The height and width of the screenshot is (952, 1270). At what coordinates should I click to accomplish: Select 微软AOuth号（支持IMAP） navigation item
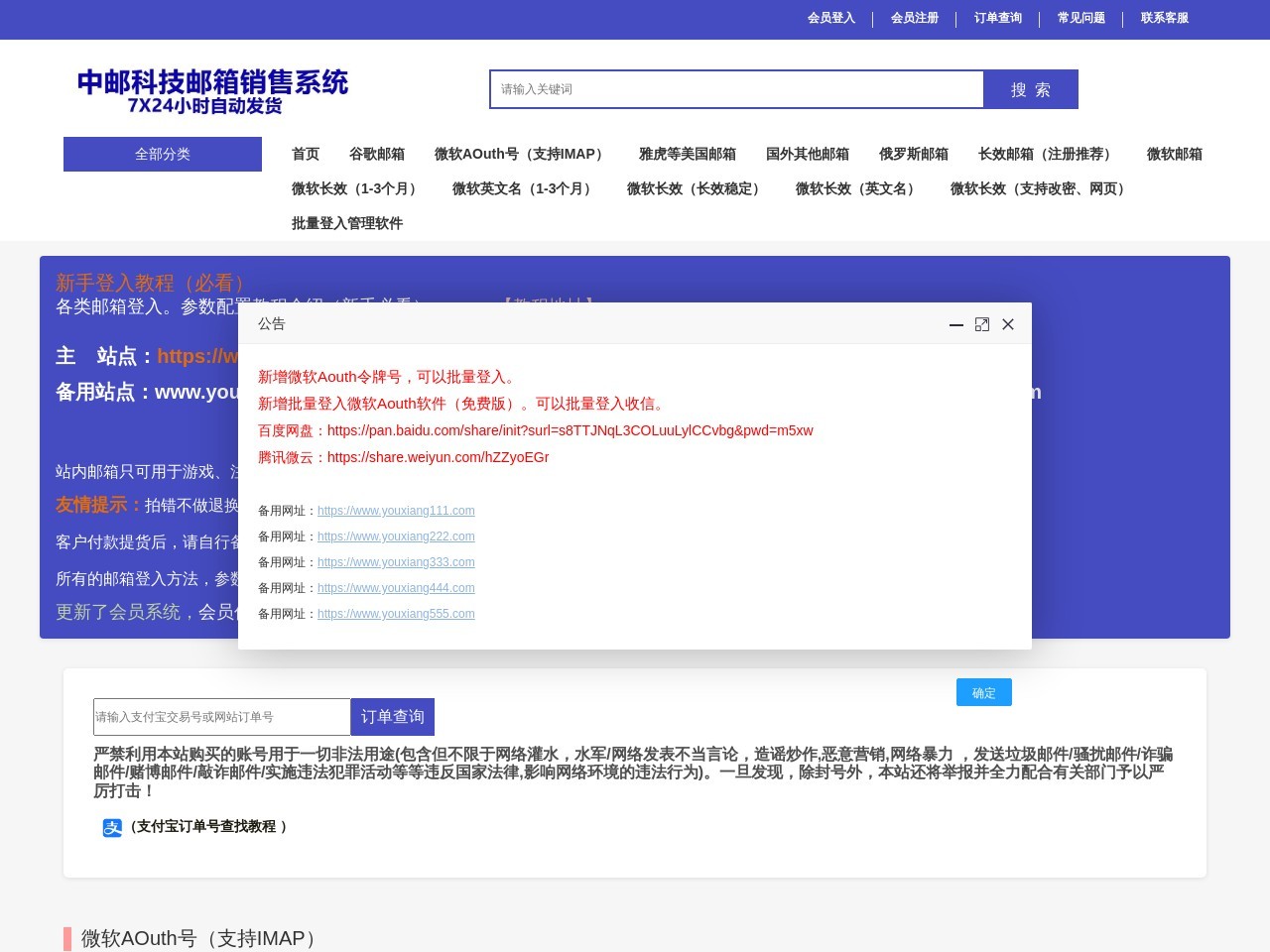click(522, 154)
